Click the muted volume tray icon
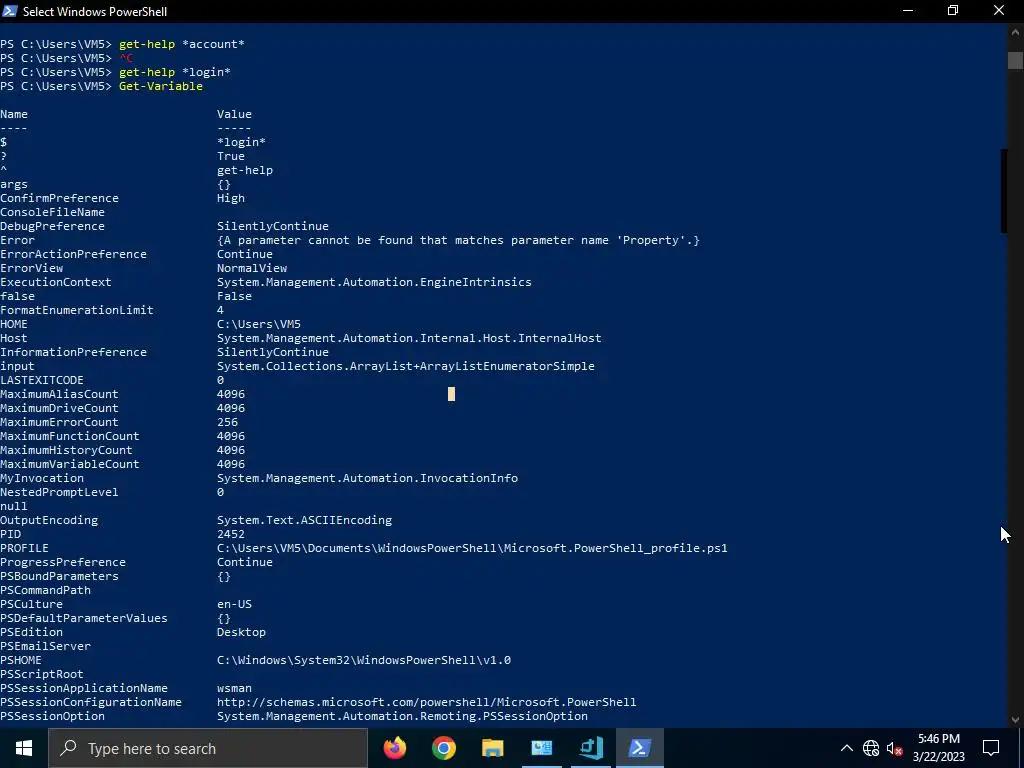The height and width of the screenshot is (768, 1024). coord(895,748)
